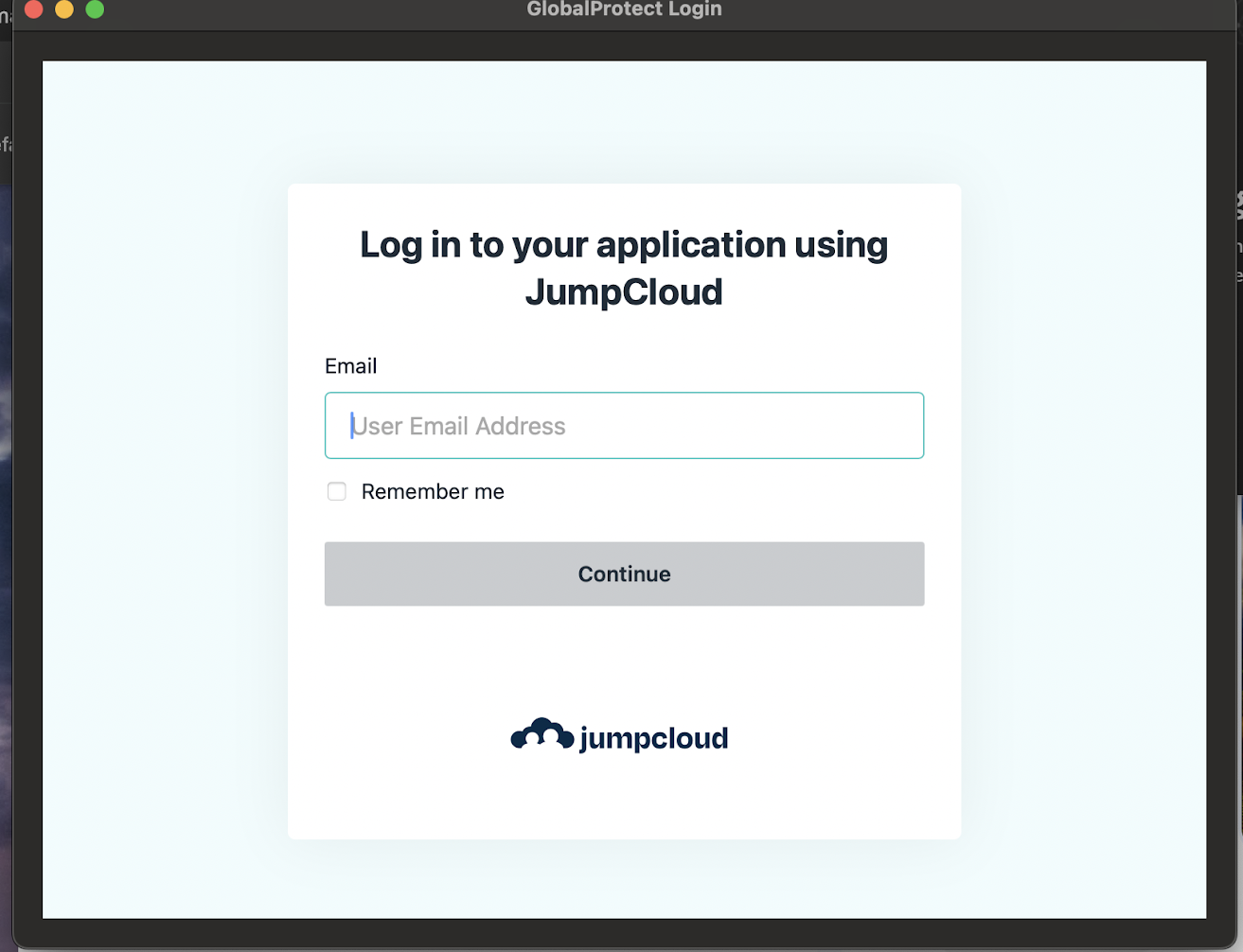The height and width of the screenshot is (952, 1243).
Task: Click the login heading mentioning JumpCloud
Action: tap(624, 268)
